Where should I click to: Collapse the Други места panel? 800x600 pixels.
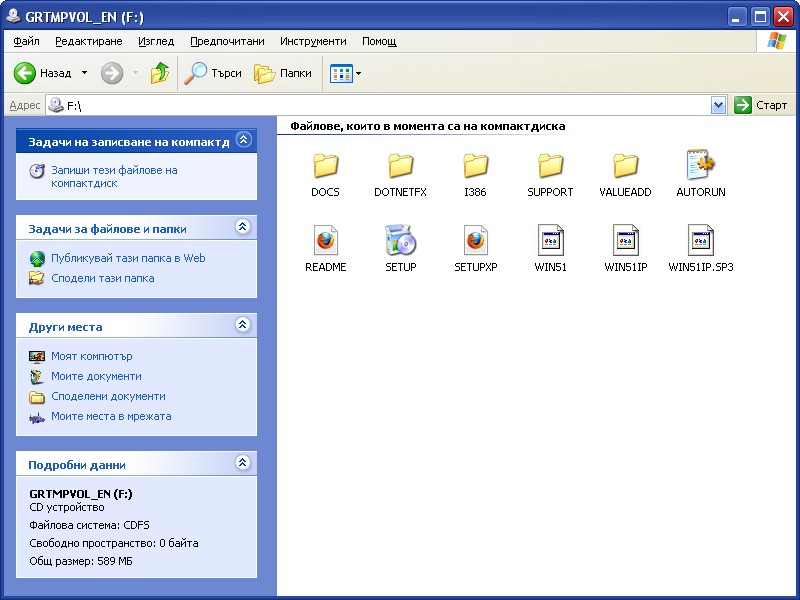pyautogui.click(x=243, y=324)
